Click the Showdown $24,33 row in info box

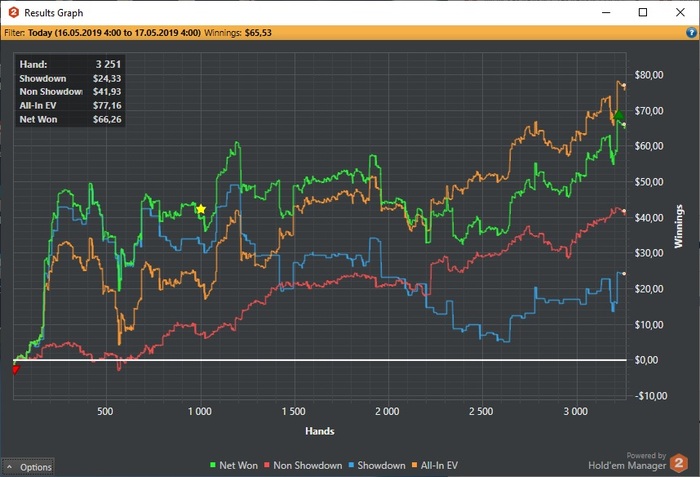(x=70, y=79)
